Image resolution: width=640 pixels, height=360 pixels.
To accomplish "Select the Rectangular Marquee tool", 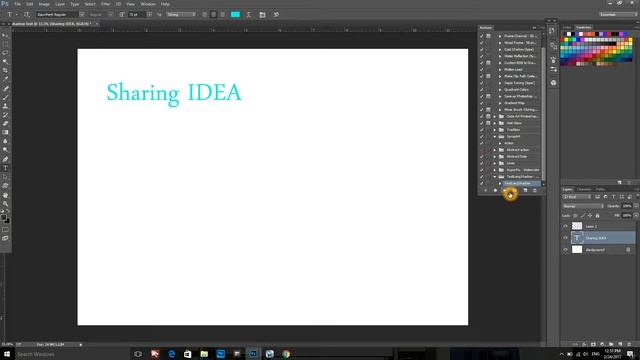I will [5, 44].
